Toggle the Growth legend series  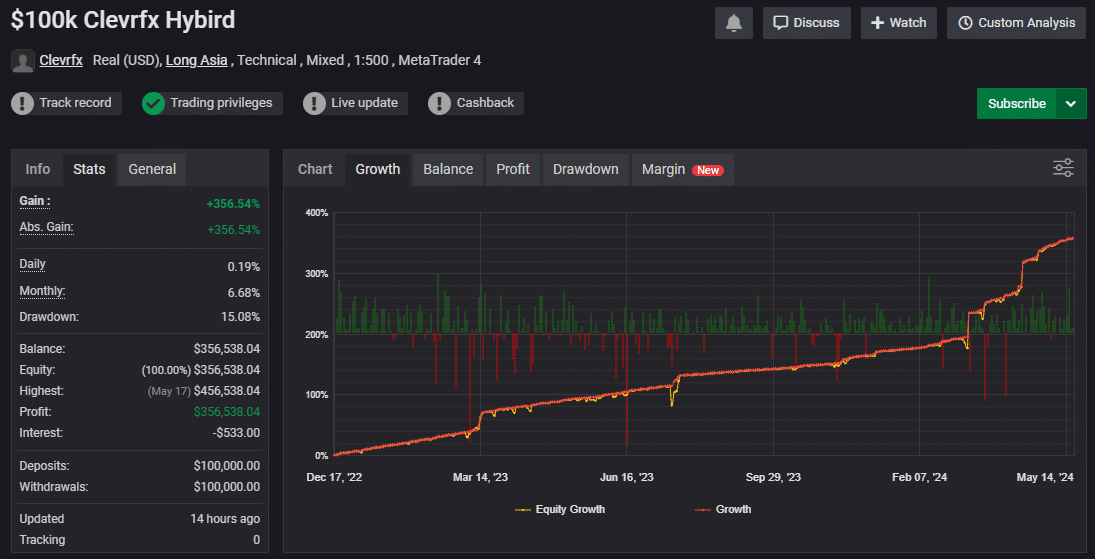point(723,509)
